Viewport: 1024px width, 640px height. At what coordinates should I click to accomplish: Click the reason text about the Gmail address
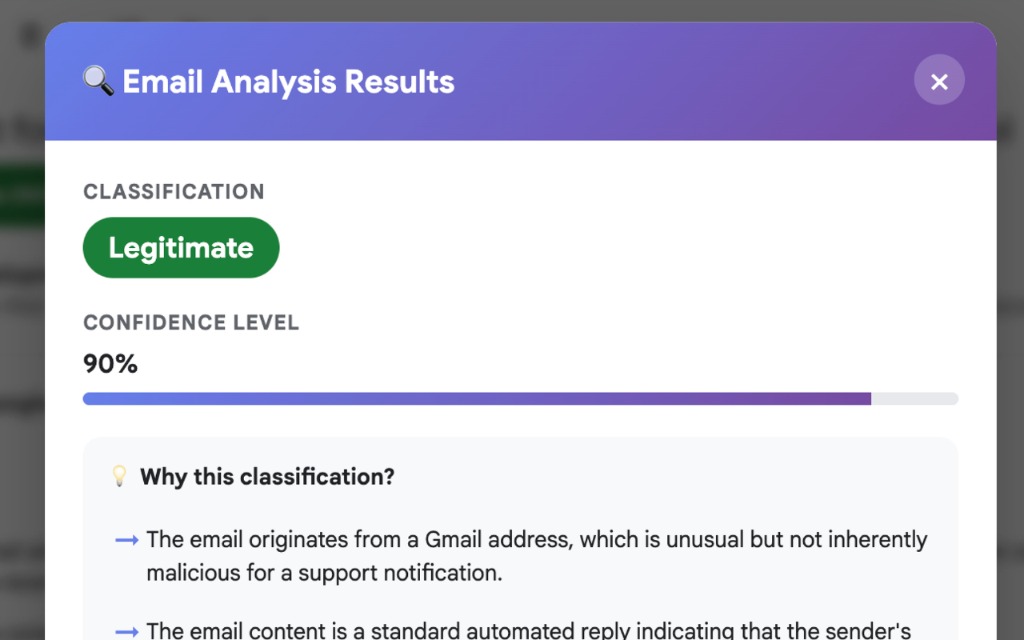(x=536, y=556)
